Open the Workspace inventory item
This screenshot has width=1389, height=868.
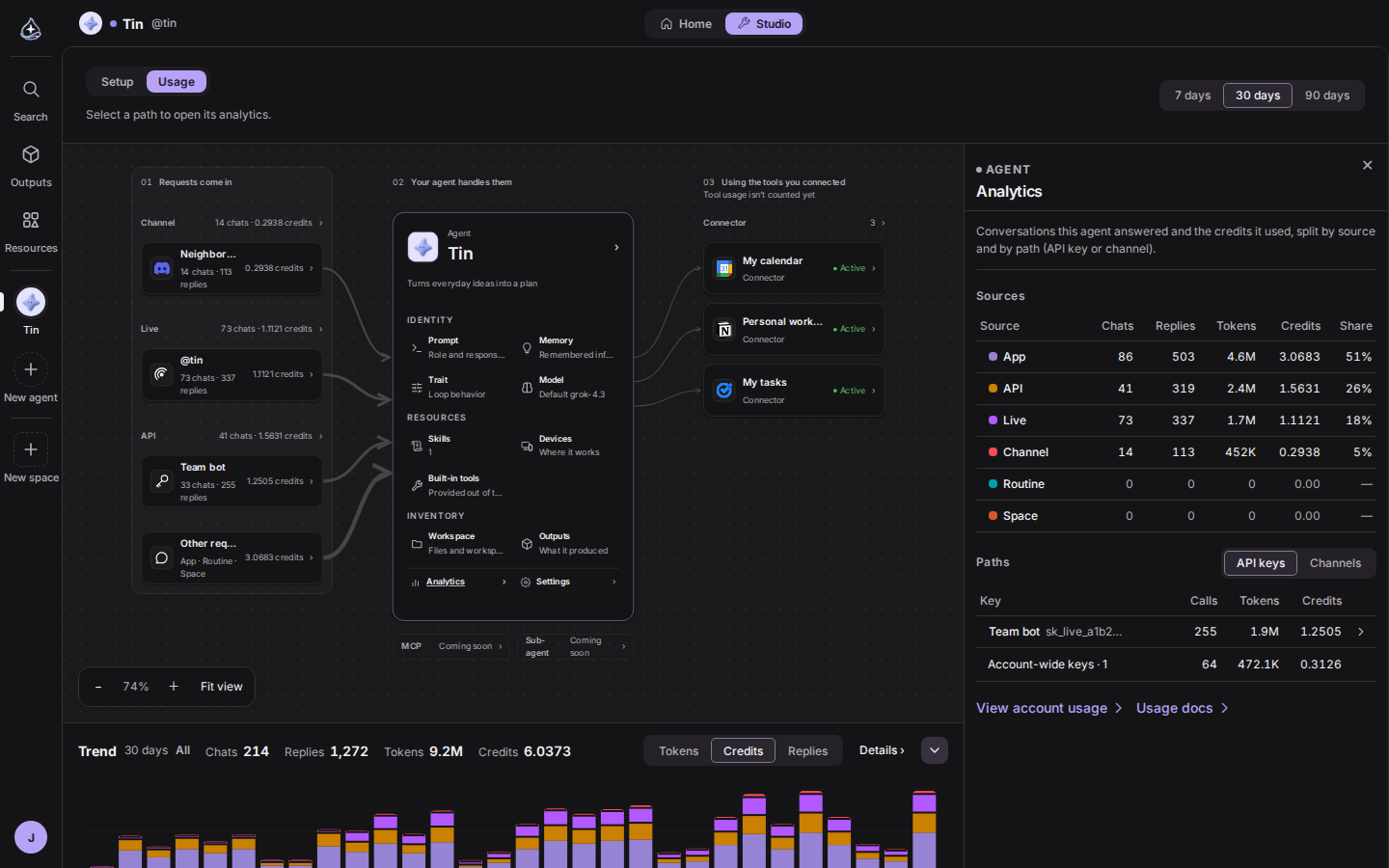(458, 543)
